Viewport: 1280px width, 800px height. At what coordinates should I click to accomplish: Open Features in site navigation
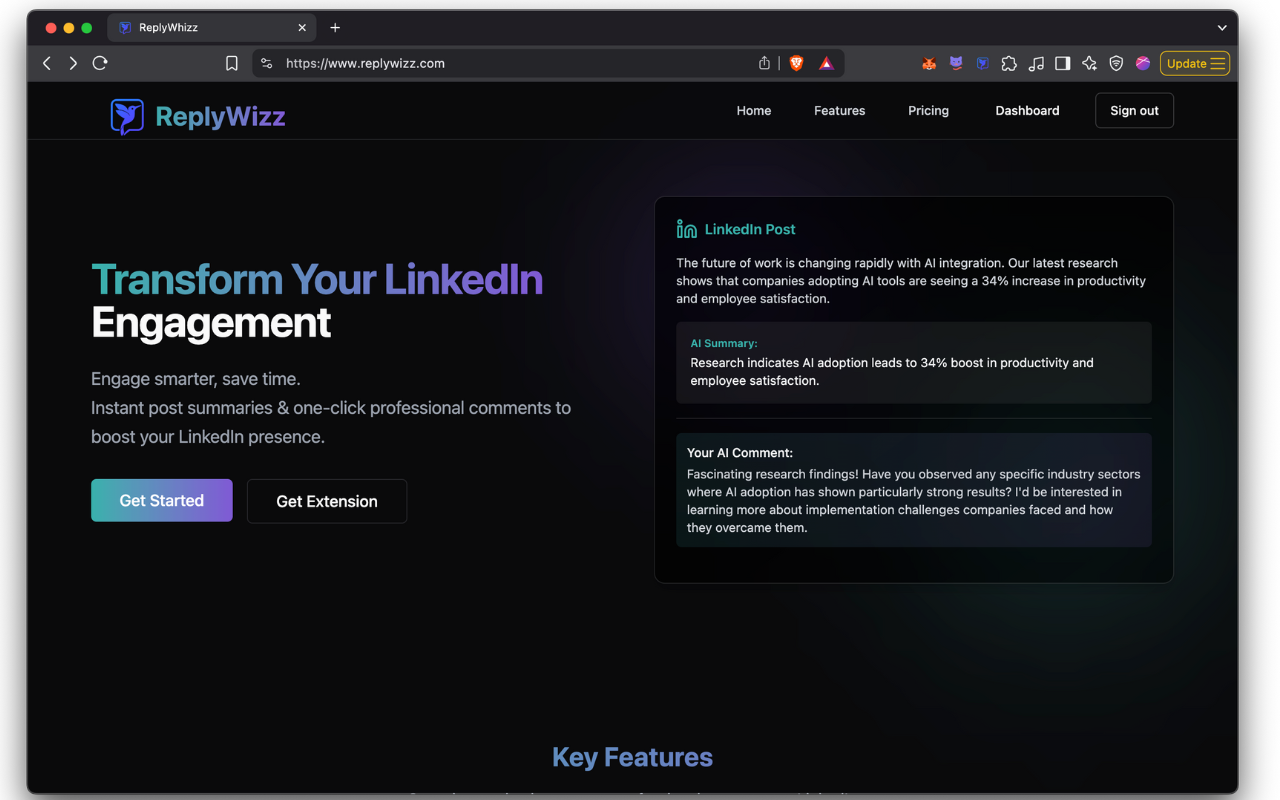pos(840,111)
